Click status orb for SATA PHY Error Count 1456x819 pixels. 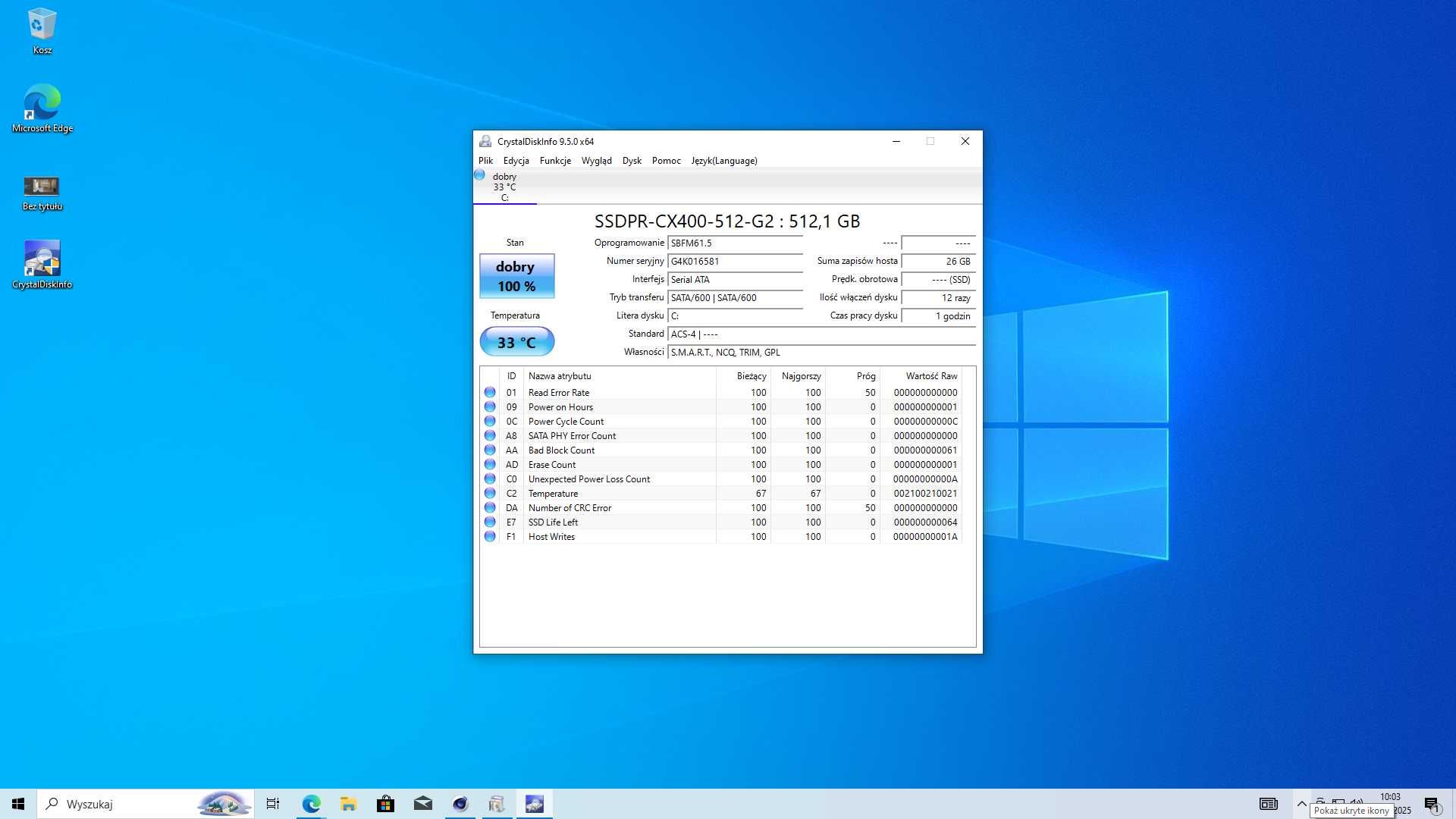(490, 435)
